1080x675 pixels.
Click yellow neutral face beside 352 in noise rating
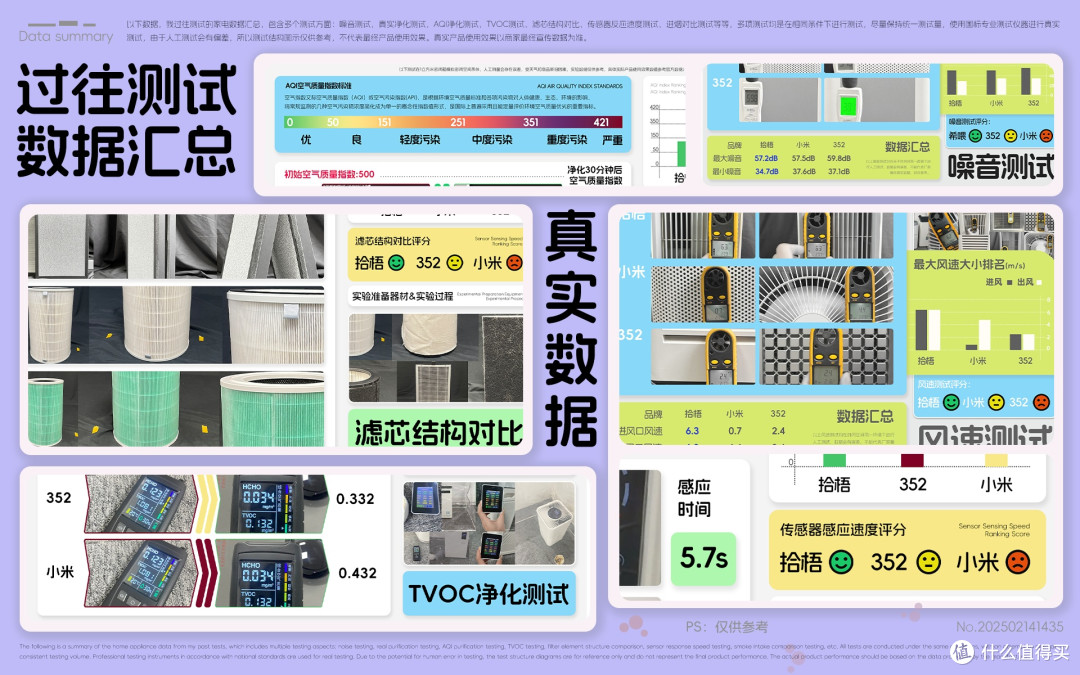tap(1010, 136)
